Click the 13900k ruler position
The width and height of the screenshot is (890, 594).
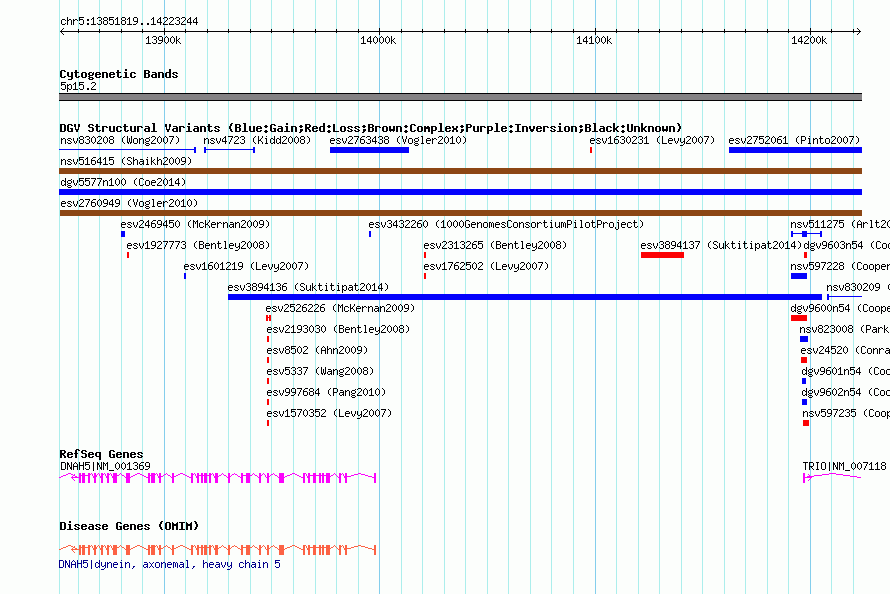coord(163,40)
